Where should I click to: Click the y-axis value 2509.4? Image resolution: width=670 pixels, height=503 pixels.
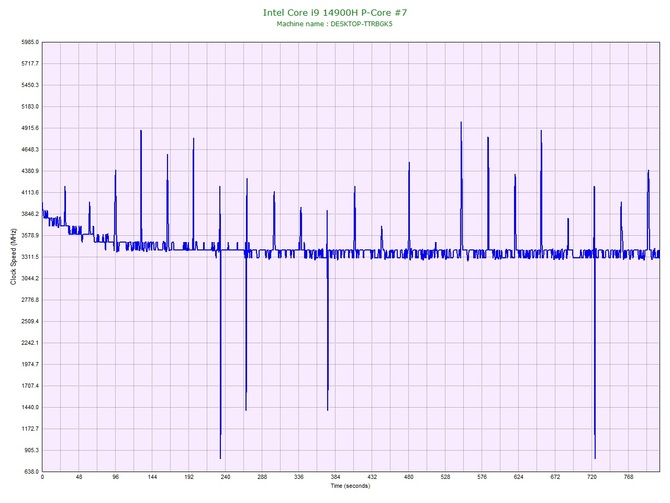30,321
